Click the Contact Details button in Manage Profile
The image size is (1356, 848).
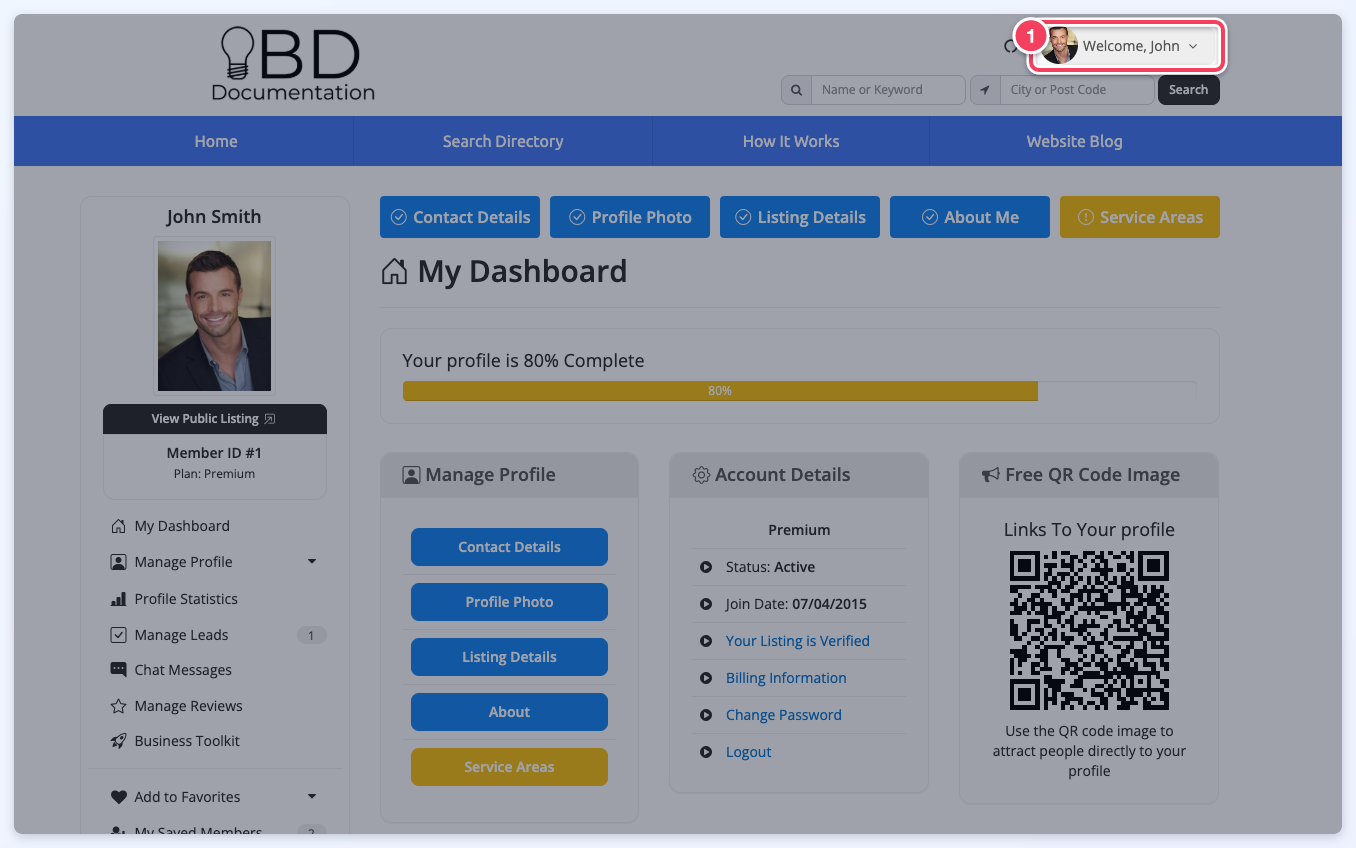509,547
